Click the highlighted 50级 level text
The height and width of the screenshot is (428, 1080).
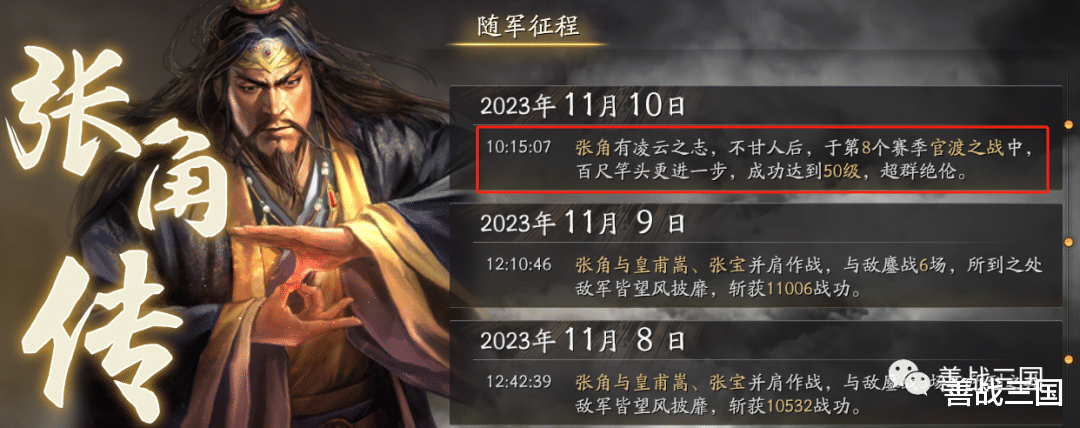click(x=842, y=172)
